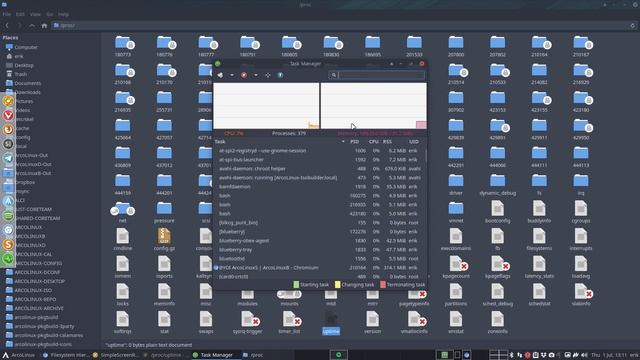Select the Chromium BYOI ArcoLinuxS process row
Screen dimensions: 640x360
[x=319, y=267]
